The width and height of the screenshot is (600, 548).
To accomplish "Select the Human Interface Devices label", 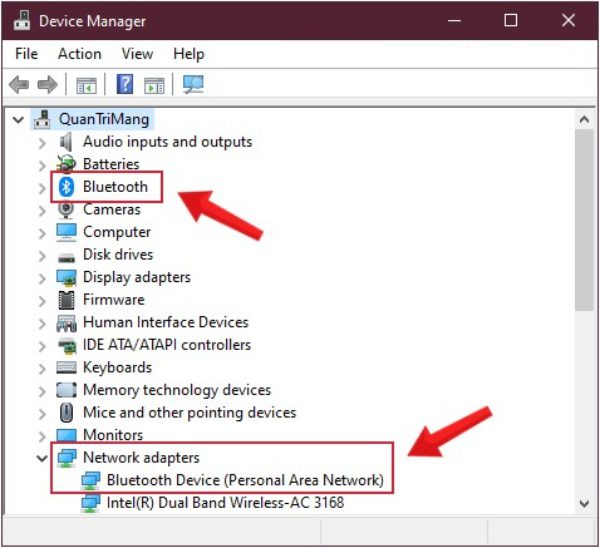I will 166,322.
